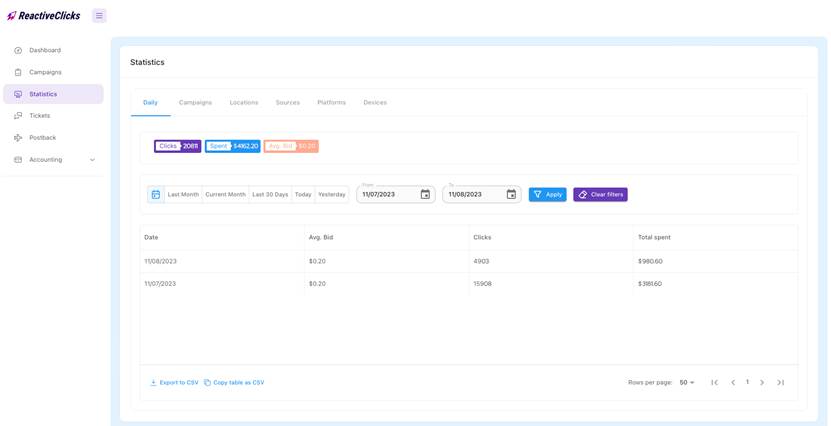Open the From date calendar picker icon

tap(425, 194)
